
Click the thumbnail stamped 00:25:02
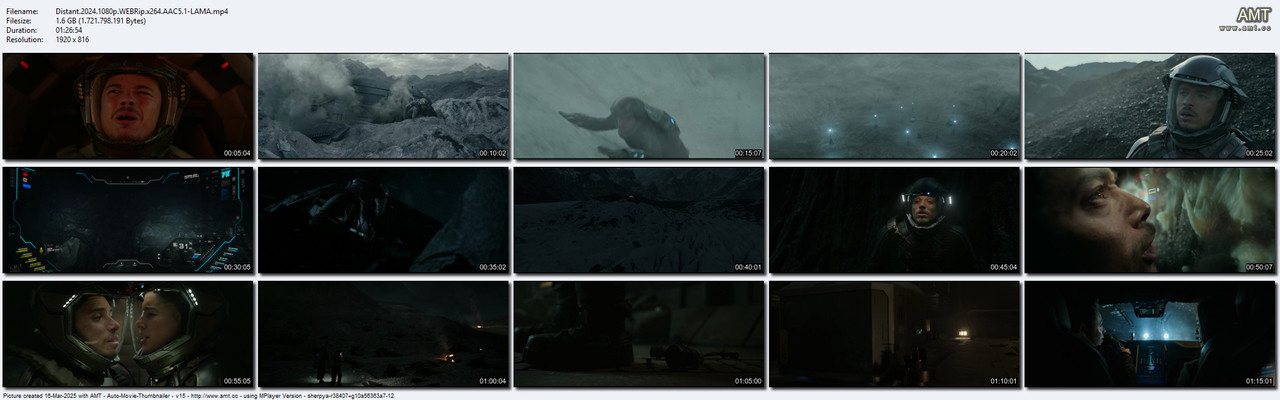point(1151,106)
